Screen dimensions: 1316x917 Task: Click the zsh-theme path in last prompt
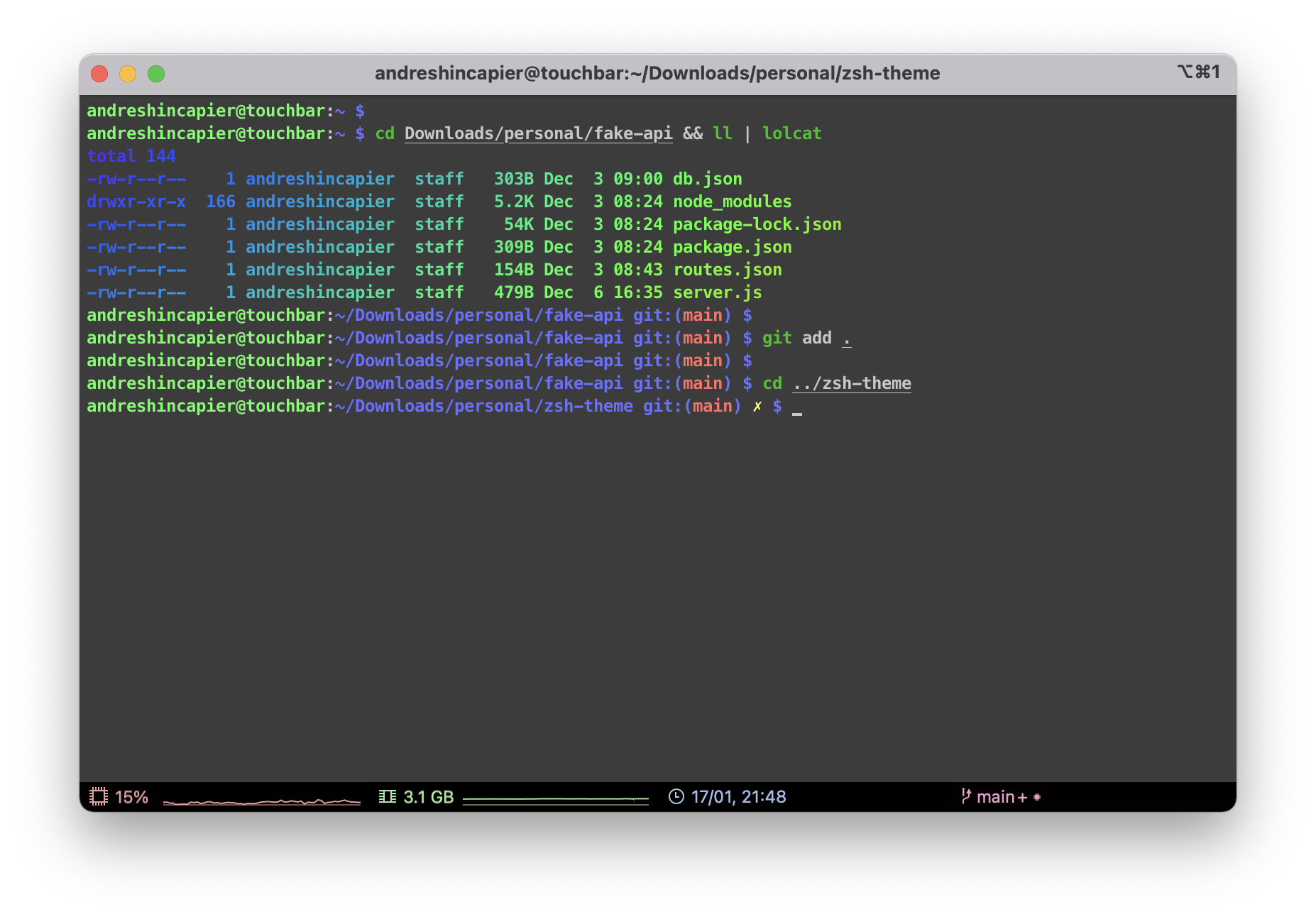[x=484, y=406]
